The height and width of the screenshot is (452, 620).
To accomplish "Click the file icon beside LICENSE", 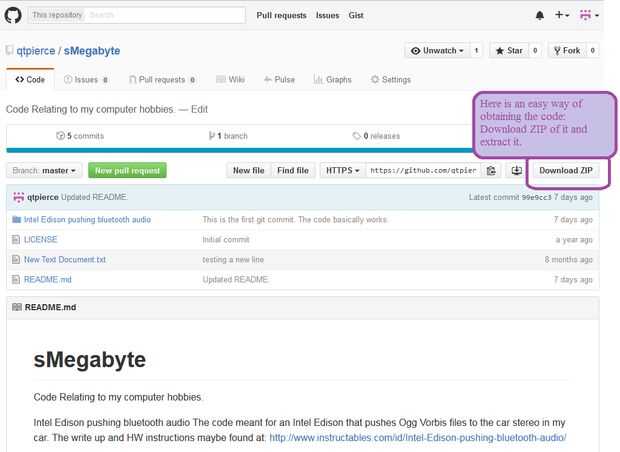I will pyautogui.click(x=16, y=239).
